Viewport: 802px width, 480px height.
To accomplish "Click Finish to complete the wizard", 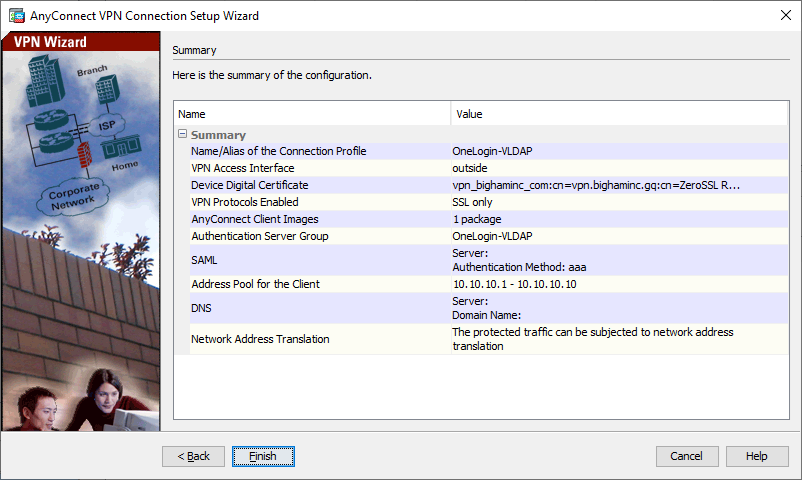I will (263, 456).
